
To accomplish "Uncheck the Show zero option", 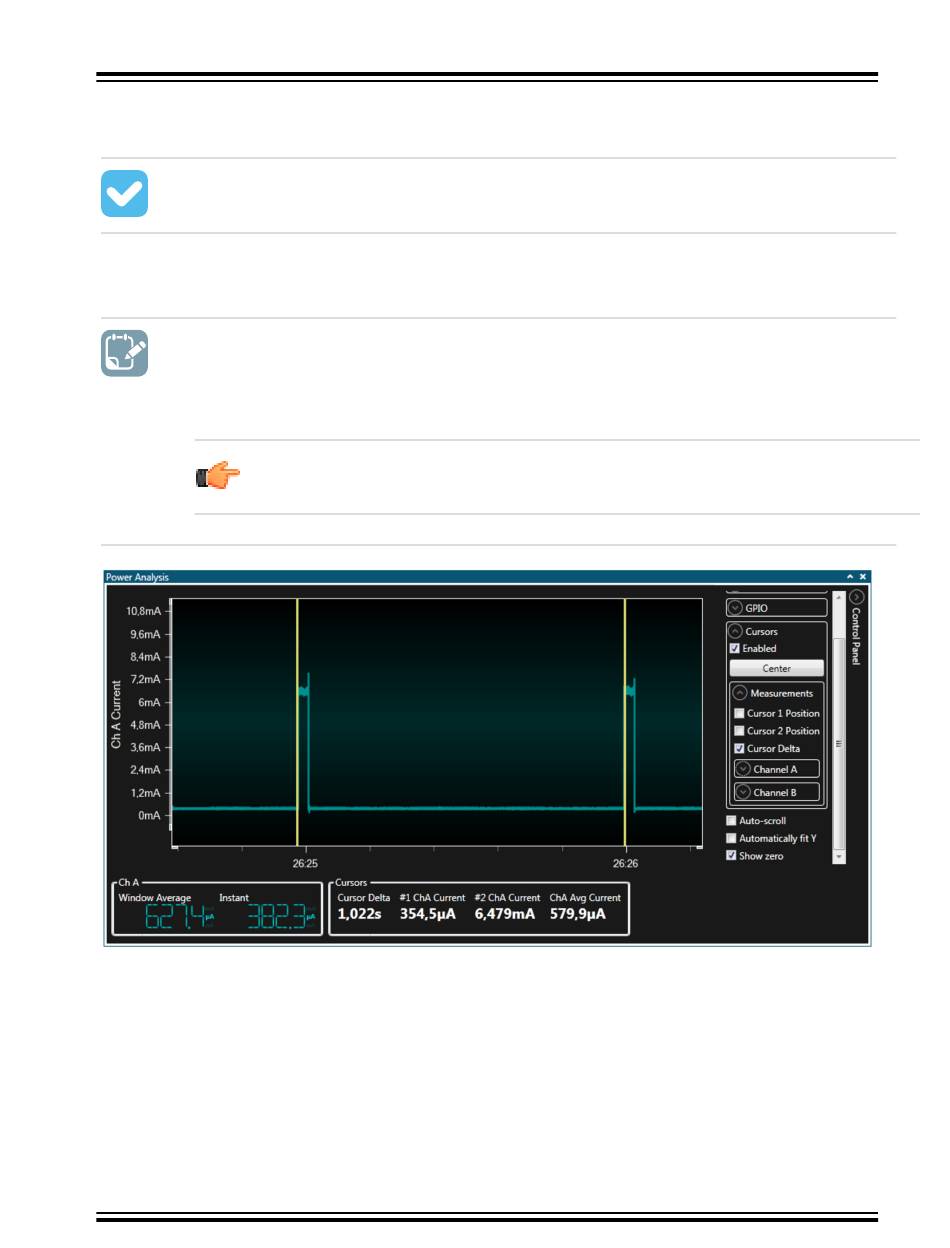I will (x=731, y=856).
